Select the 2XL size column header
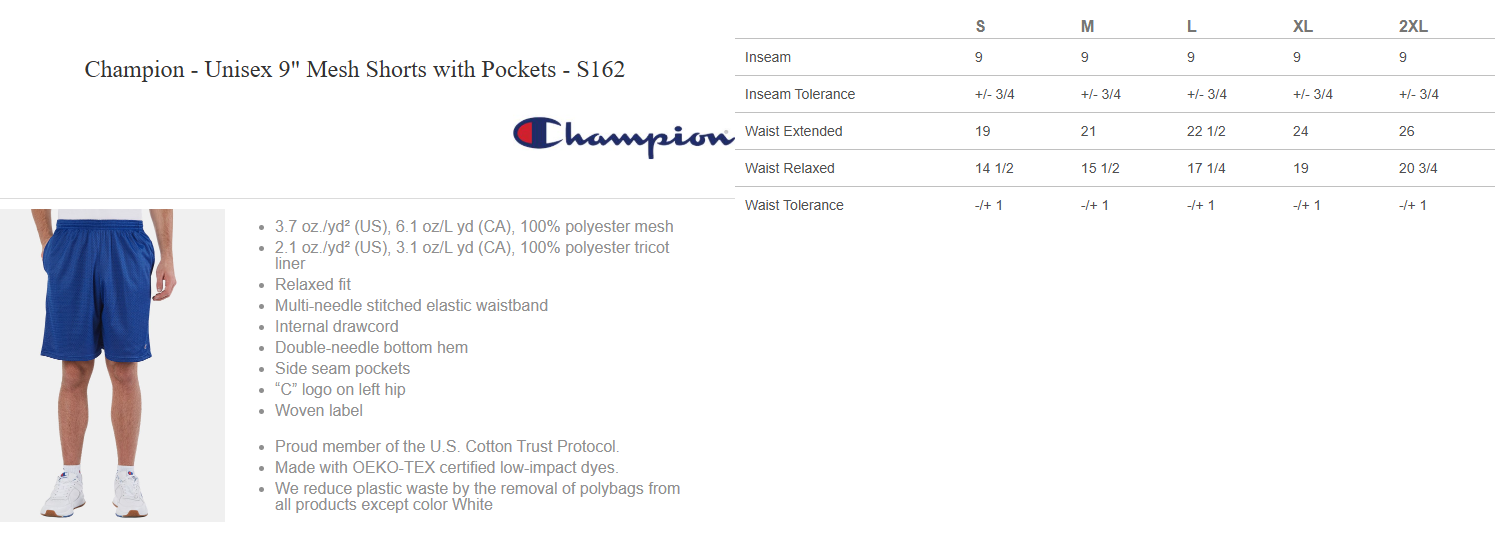The image size is (1496, 540). click(x=1413, y=27)
